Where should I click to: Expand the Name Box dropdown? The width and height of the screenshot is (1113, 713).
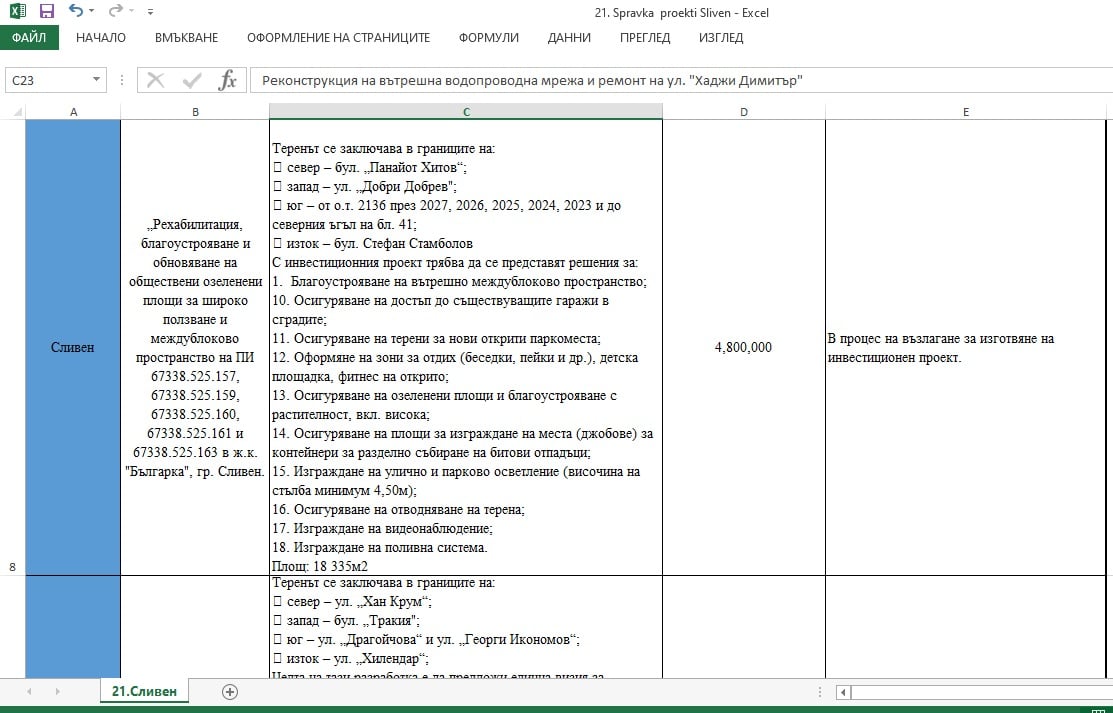(97, 81)
